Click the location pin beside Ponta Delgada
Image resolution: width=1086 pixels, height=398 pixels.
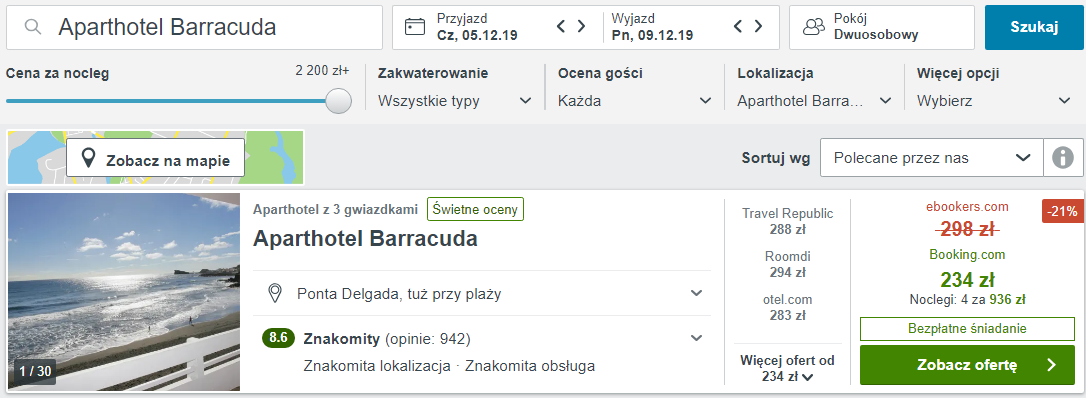(x=276, y=293)
